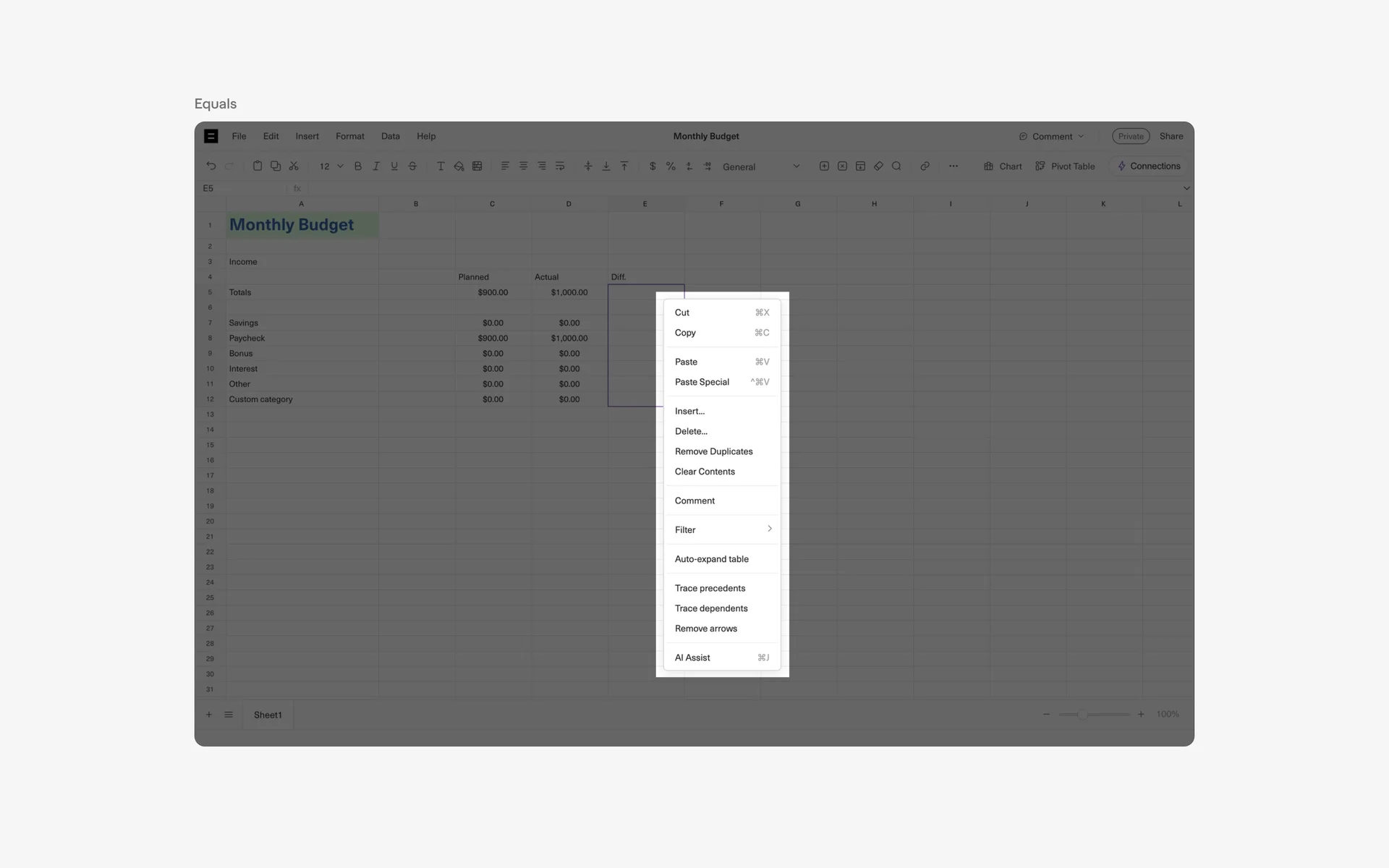Insert a Chart from the toolbar
This screenshot has height=868, width=1389.
[x=1003, y=166]
